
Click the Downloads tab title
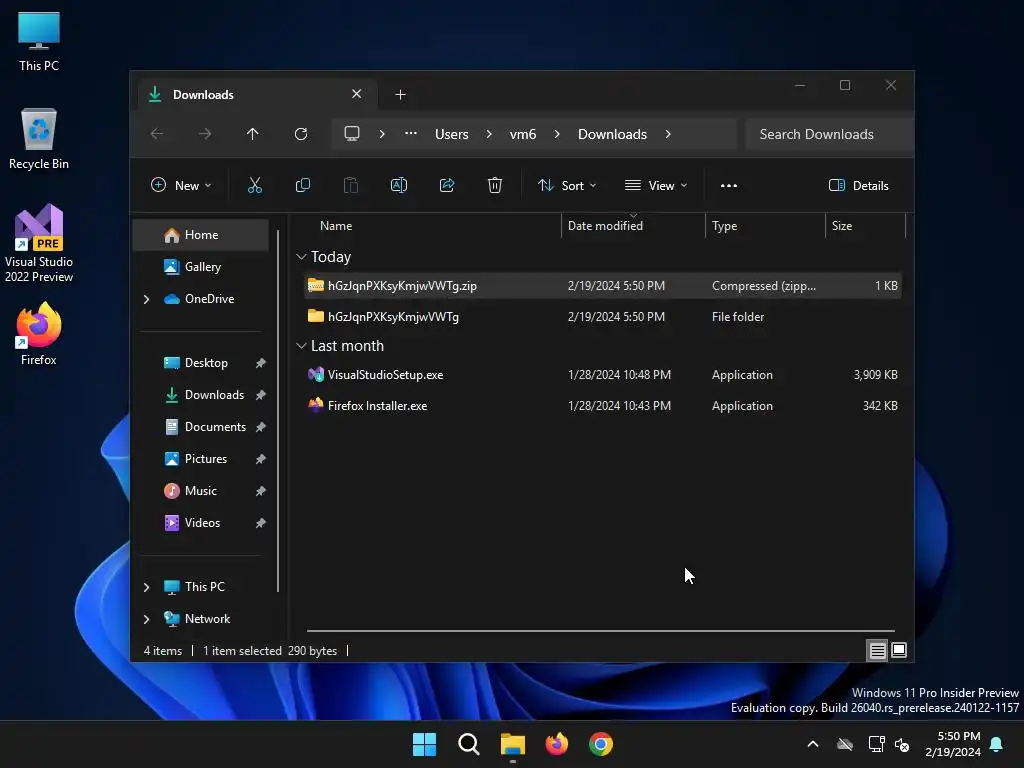point(203,95)
